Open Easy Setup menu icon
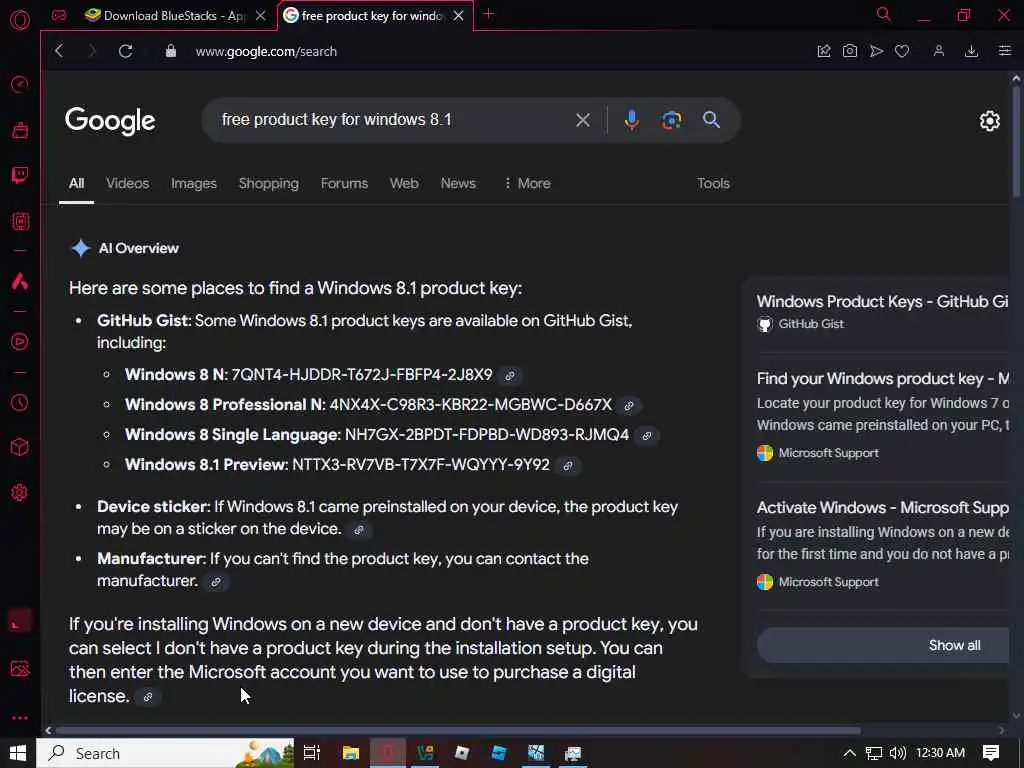Viewport: 1024px width, 768px height. pyautogui.click(x=1004, y=51)
